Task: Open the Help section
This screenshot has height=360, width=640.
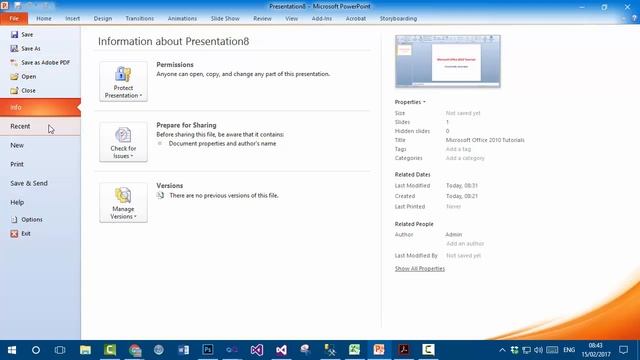Action: [40, 202]
